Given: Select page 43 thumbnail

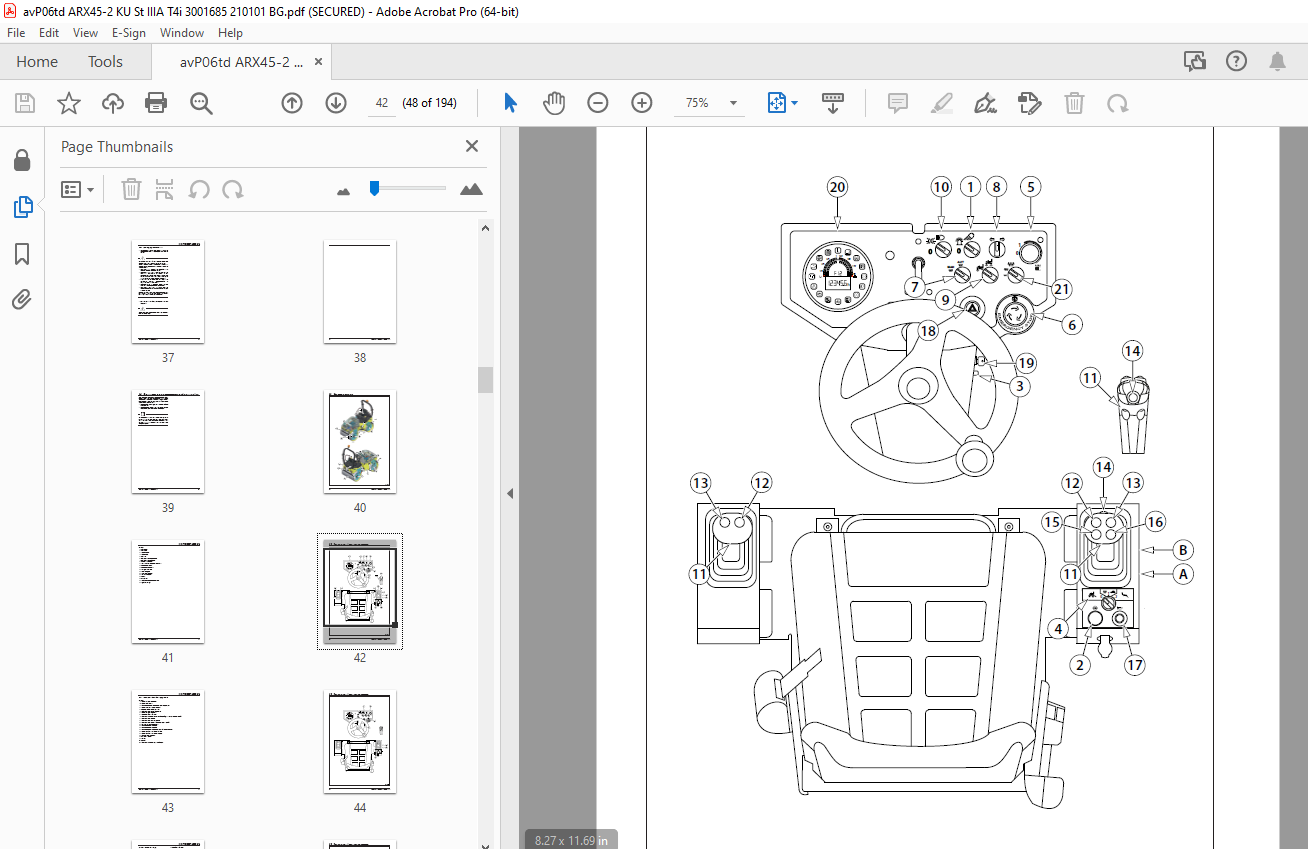Looking at the screenshot, I should tap(168, 742).
